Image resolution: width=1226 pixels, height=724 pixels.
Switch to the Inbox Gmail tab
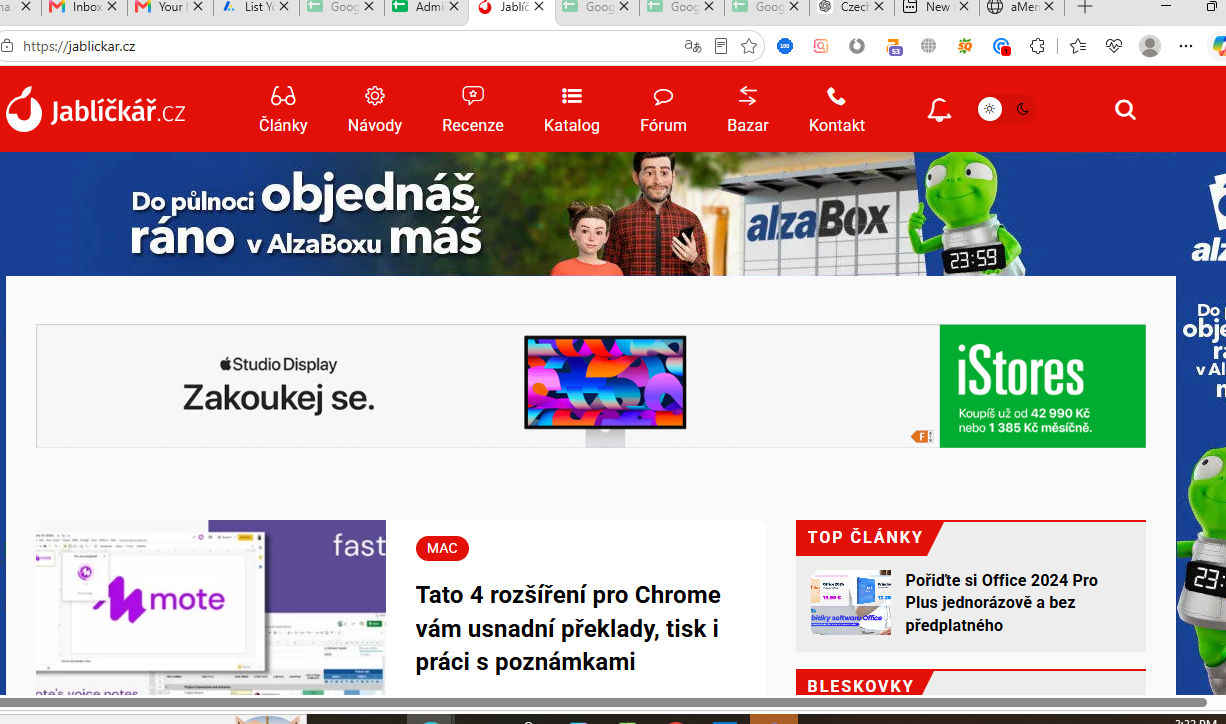[84, 8]
